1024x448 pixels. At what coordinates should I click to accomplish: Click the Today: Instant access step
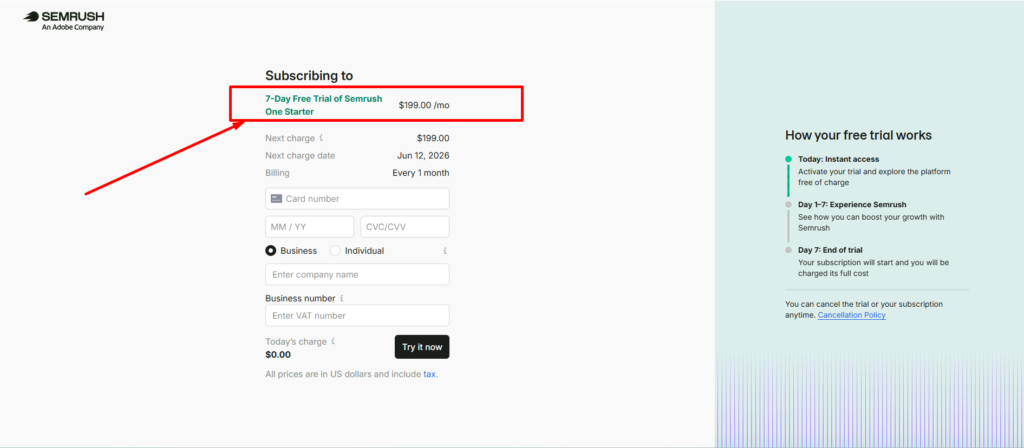click(839, 159)
